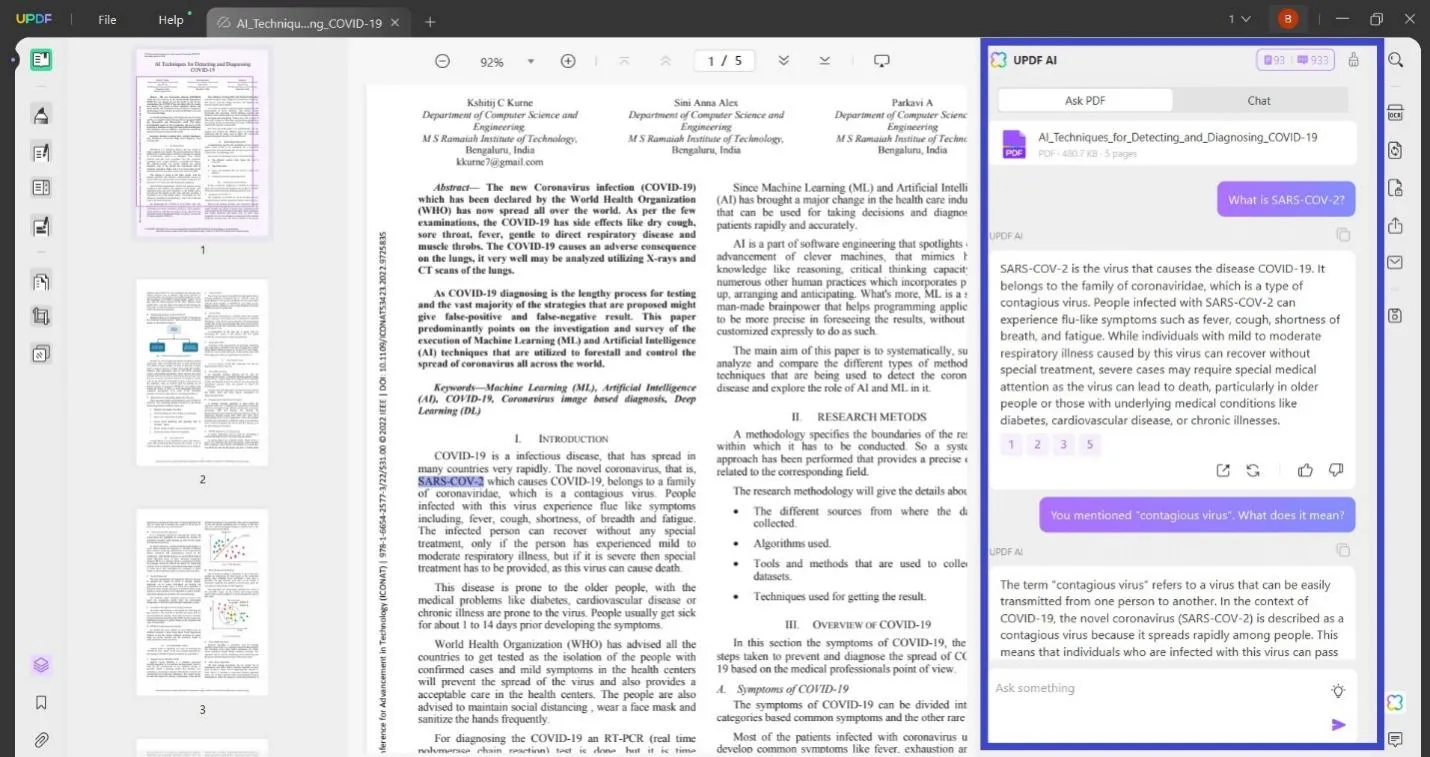
Task: Select the Edit PDF tool
Action: point(41,153)
